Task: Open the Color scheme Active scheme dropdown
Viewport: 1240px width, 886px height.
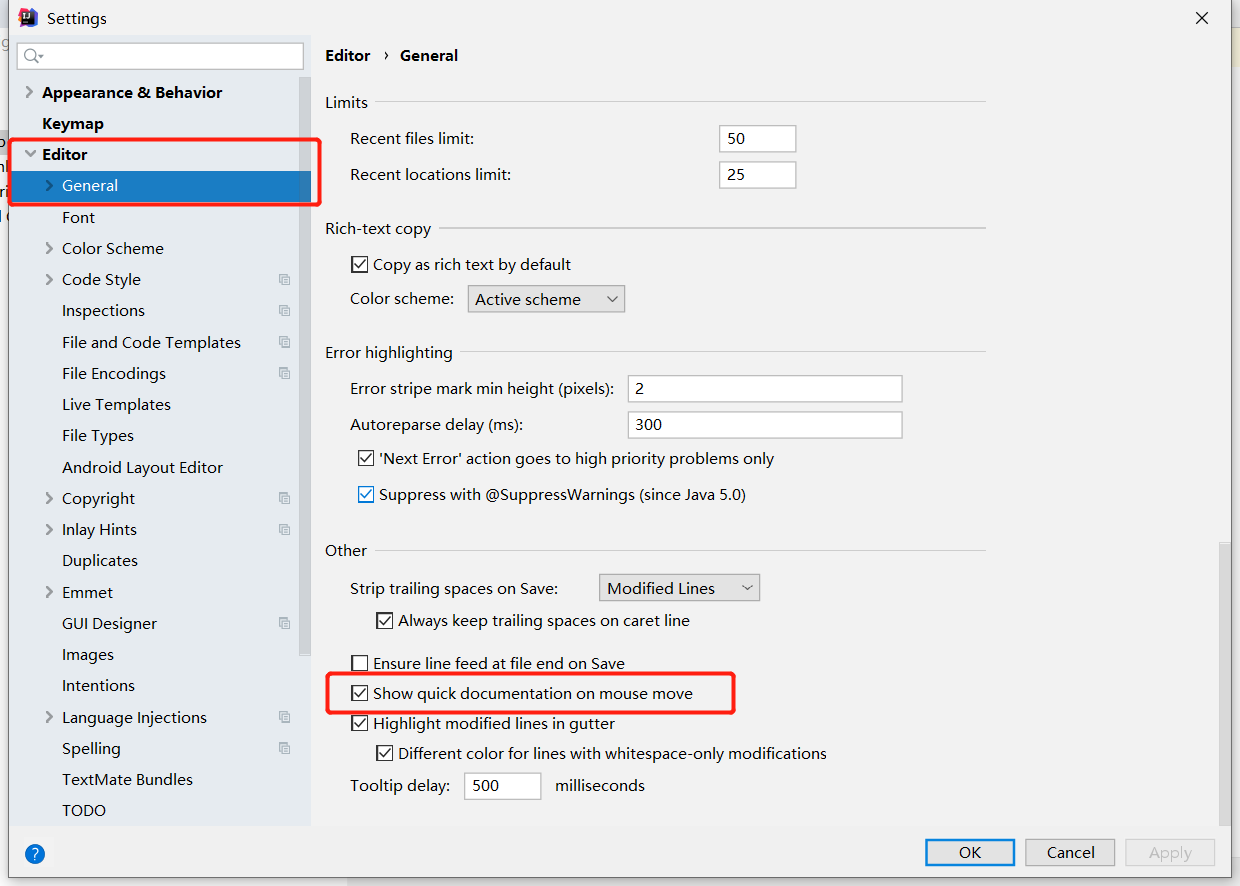Action: pos(546,299)
